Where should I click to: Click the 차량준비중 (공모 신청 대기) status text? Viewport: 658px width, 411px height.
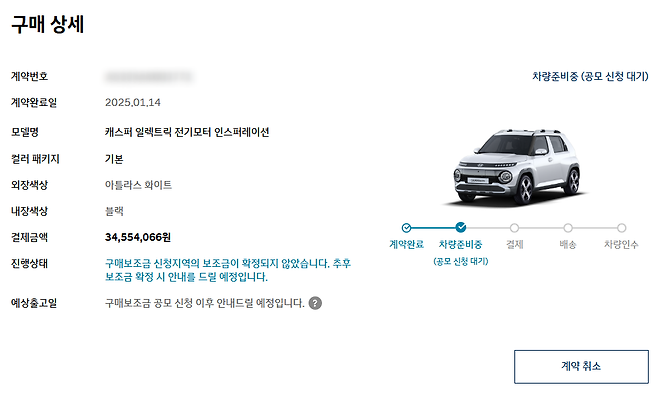590,76
